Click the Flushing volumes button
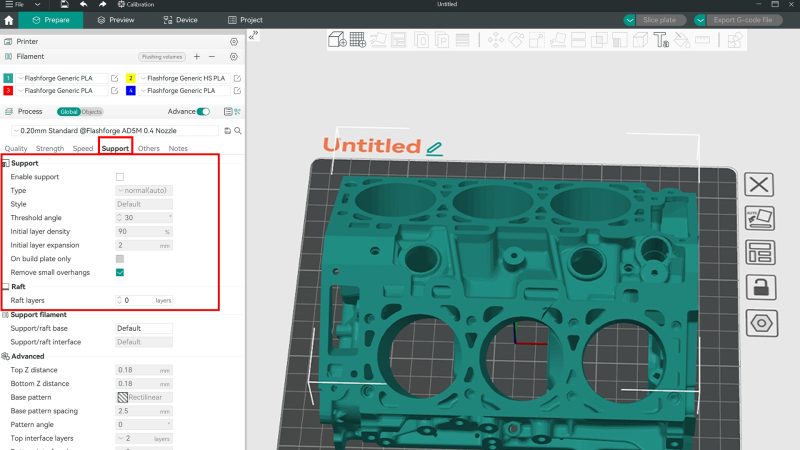Viewport: 800px width, 450px height. tap(162, 57)
